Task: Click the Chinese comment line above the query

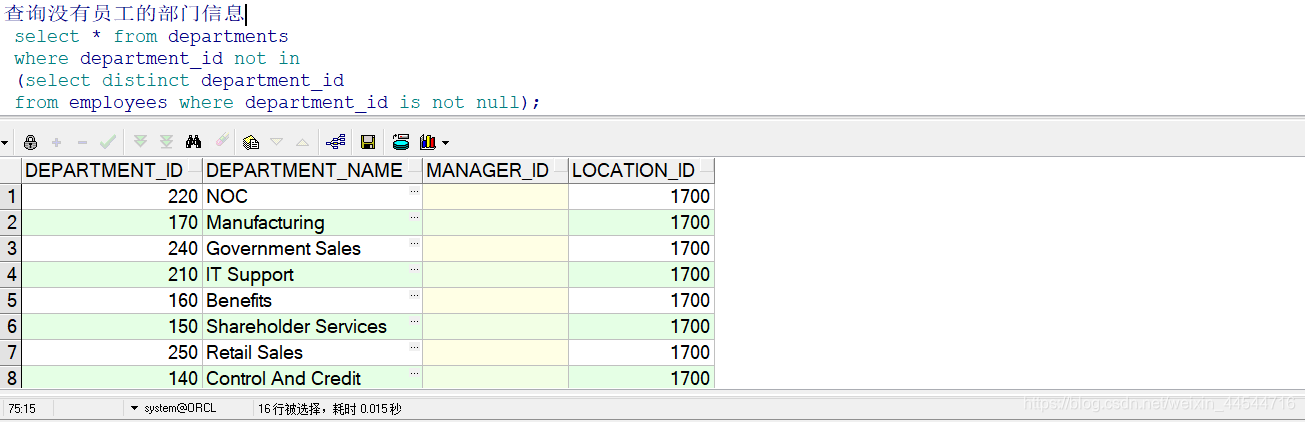Action: tap(124, 13)
